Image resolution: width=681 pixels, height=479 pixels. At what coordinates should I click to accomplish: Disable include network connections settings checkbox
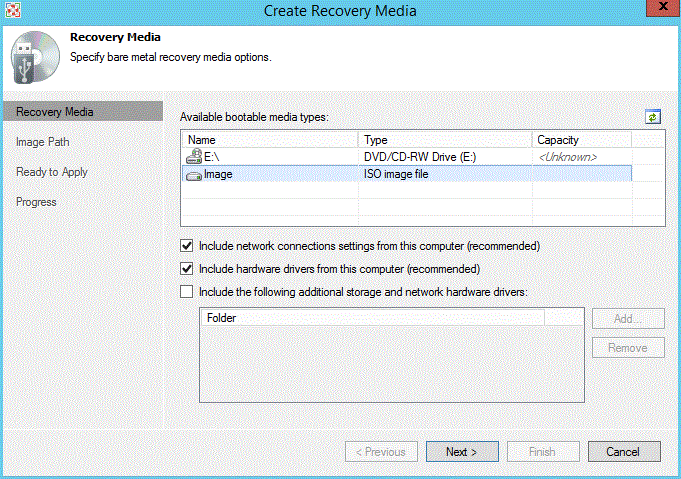coord(186,245)
